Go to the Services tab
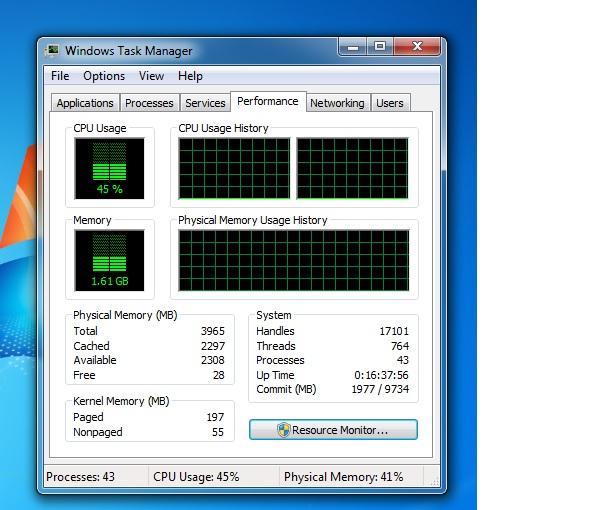614x510 pixels. pos(205,103)
